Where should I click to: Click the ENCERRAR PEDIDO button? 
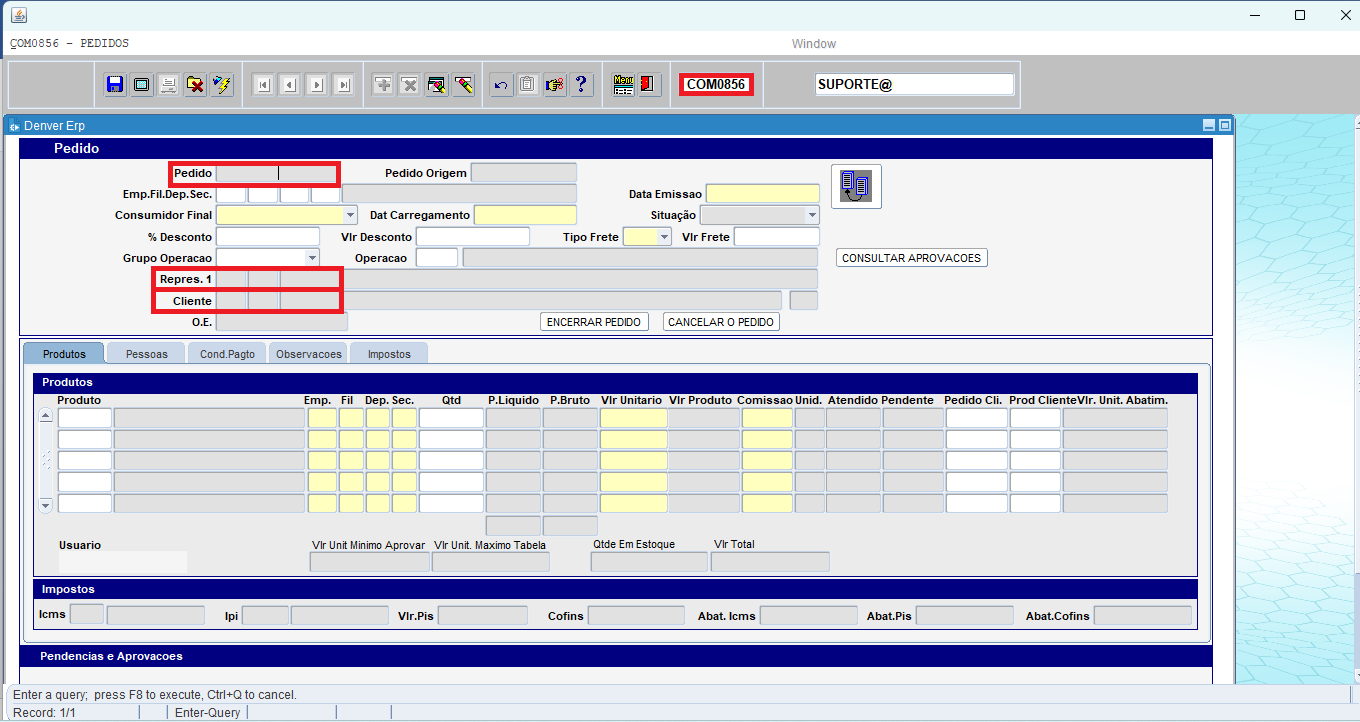point(595,322)
